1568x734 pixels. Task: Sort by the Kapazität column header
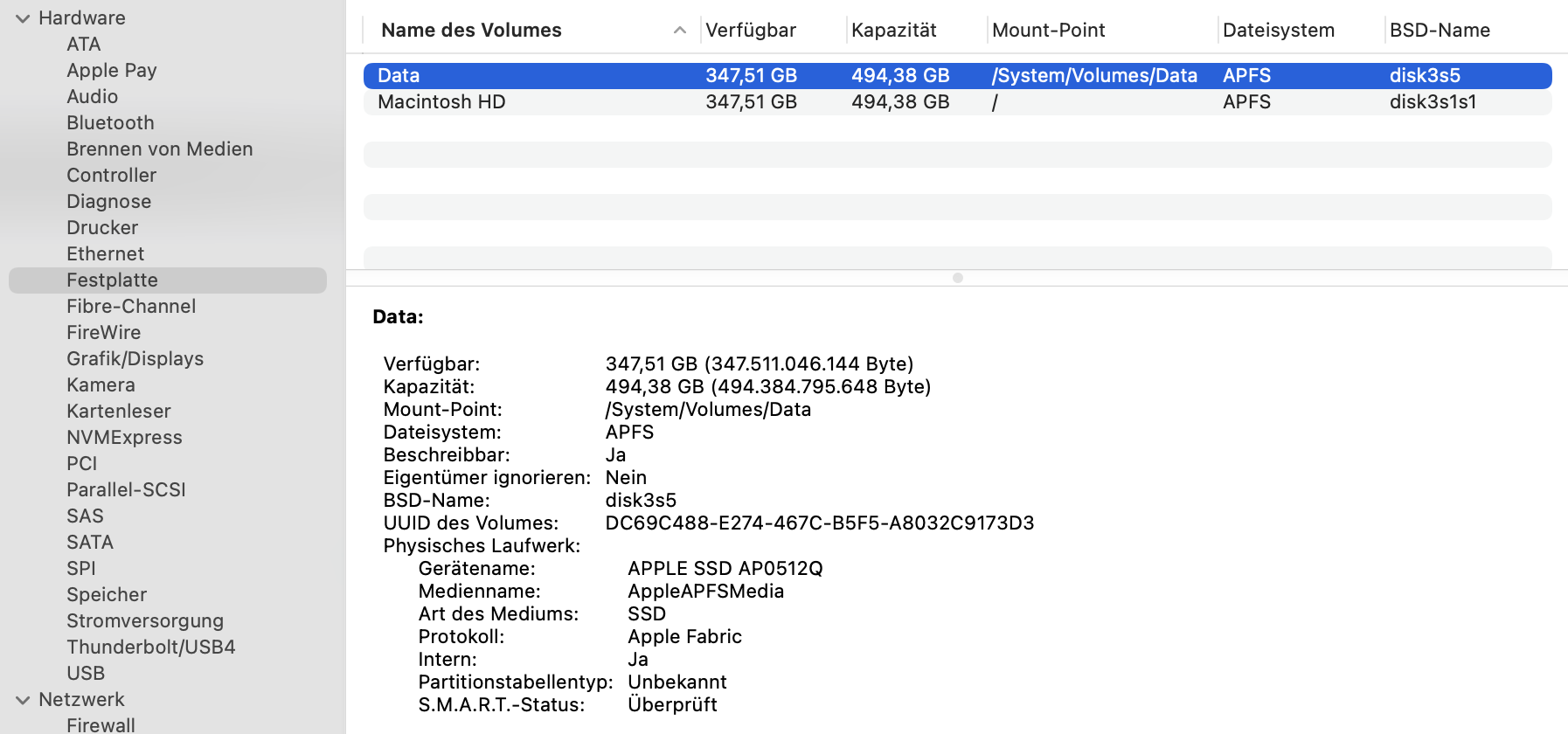click(x=893, y=31)
